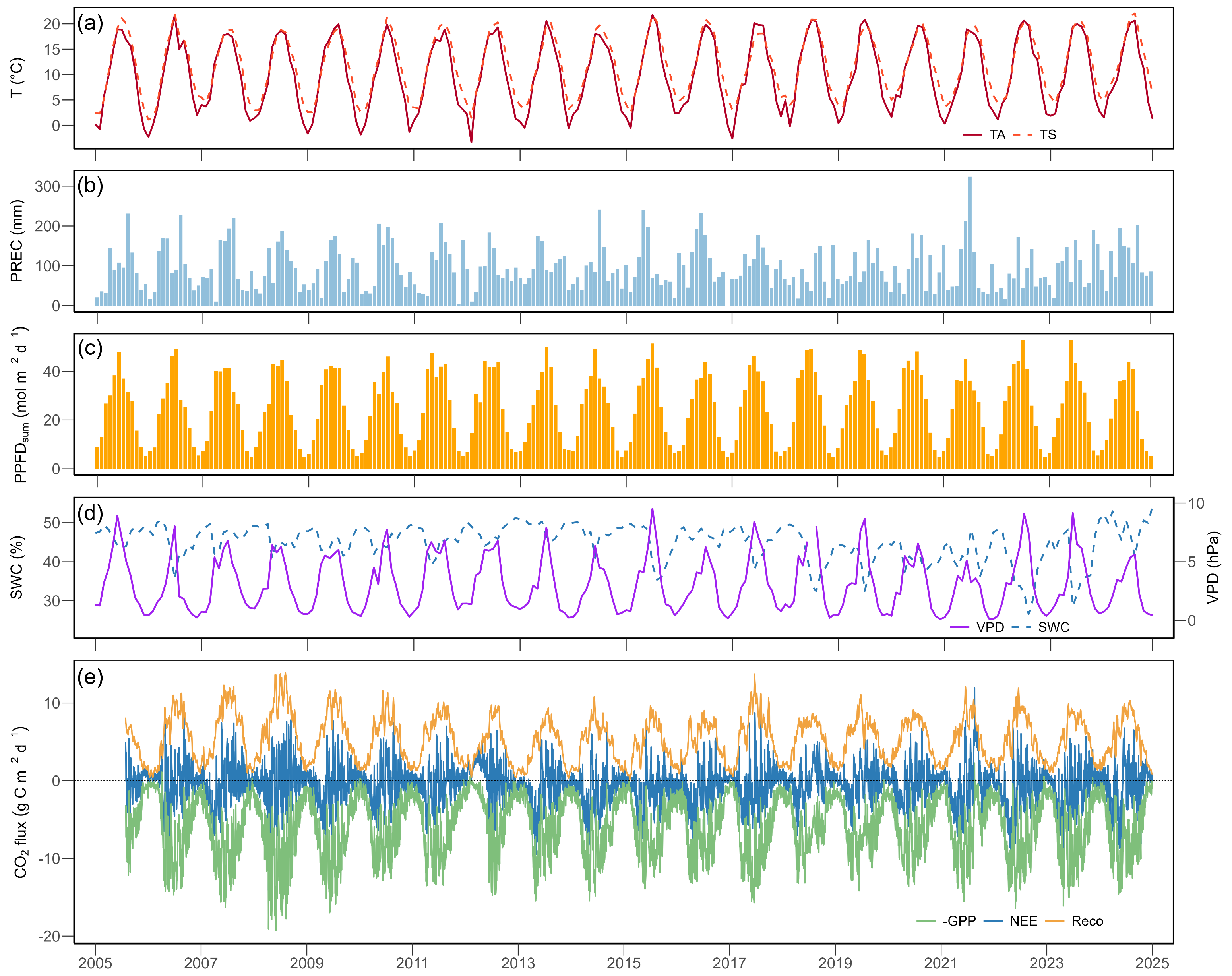This screenshot has width=1232, height=976.
Task: Click the TA legend line in panel (a)
Action: click(972, 135)
